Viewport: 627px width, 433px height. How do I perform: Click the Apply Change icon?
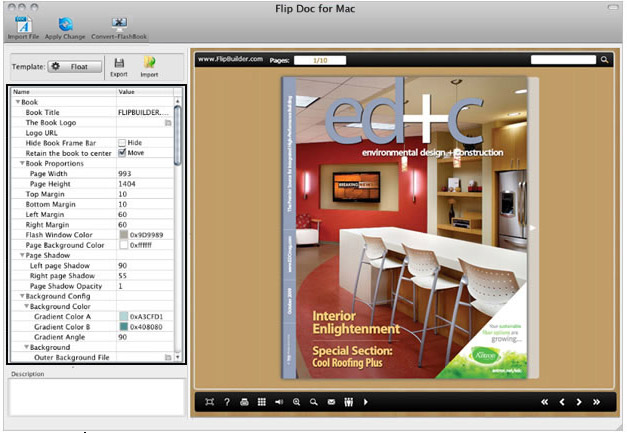65,28
